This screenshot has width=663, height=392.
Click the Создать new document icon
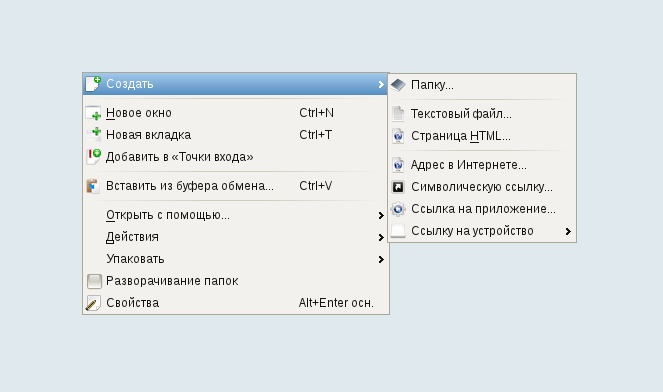[93, 84]
